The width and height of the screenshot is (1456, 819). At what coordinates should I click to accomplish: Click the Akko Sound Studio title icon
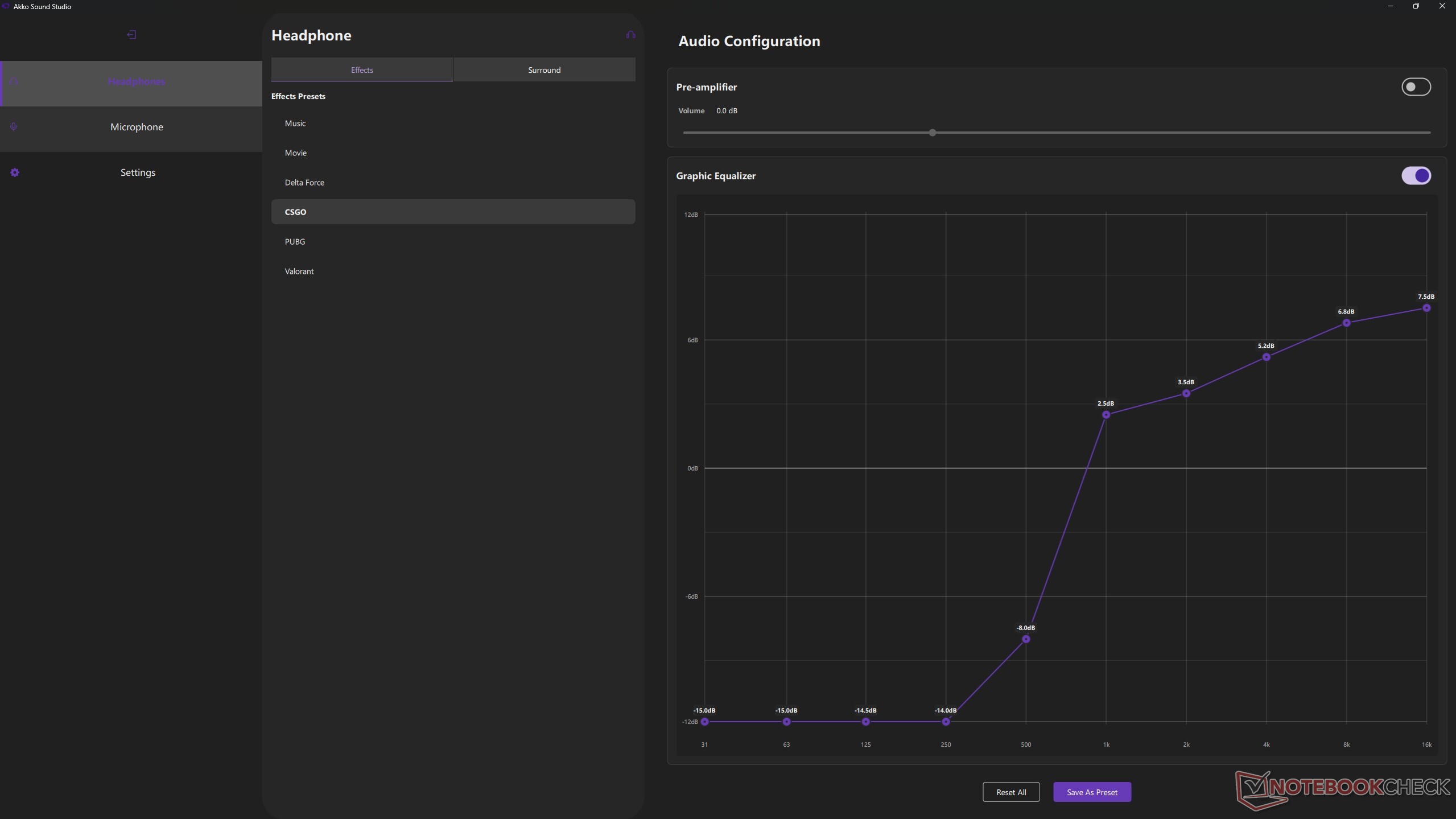[6, 6]
